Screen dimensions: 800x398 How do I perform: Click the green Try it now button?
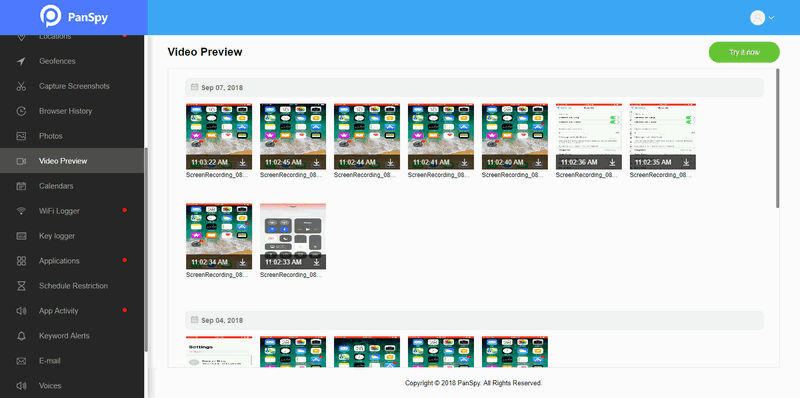pyautogui.click(x=744, y=52)
